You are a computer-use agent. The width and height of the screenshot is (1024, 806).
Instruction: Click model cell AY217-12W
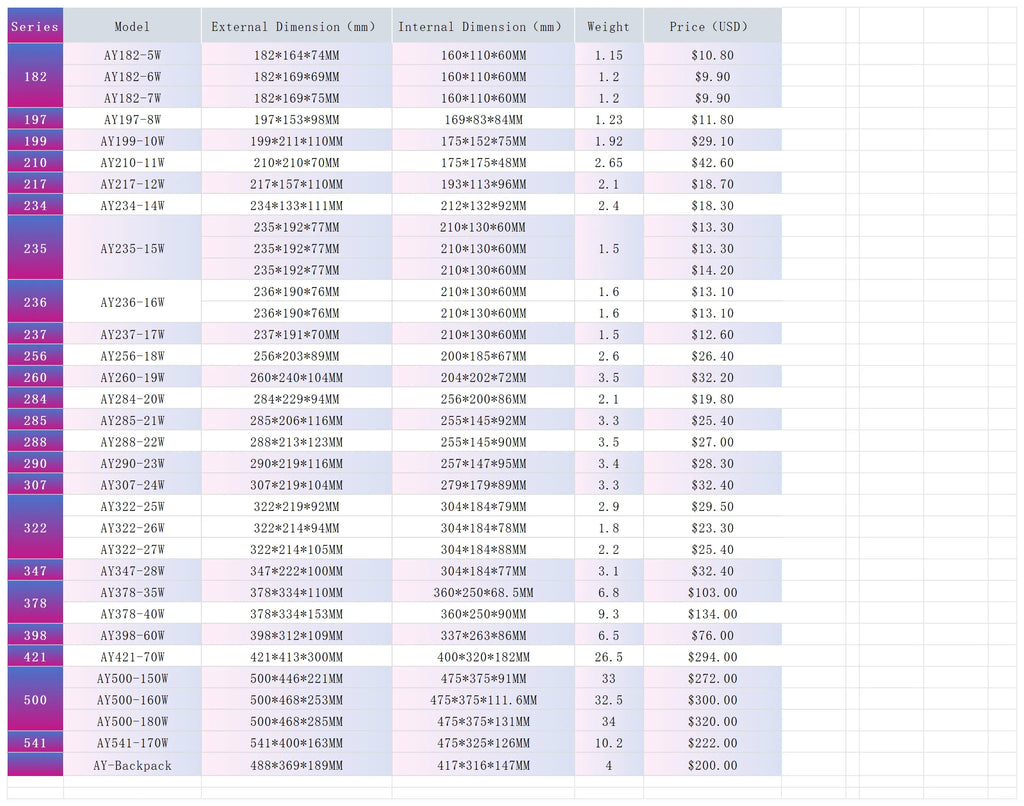pos(132,184)
